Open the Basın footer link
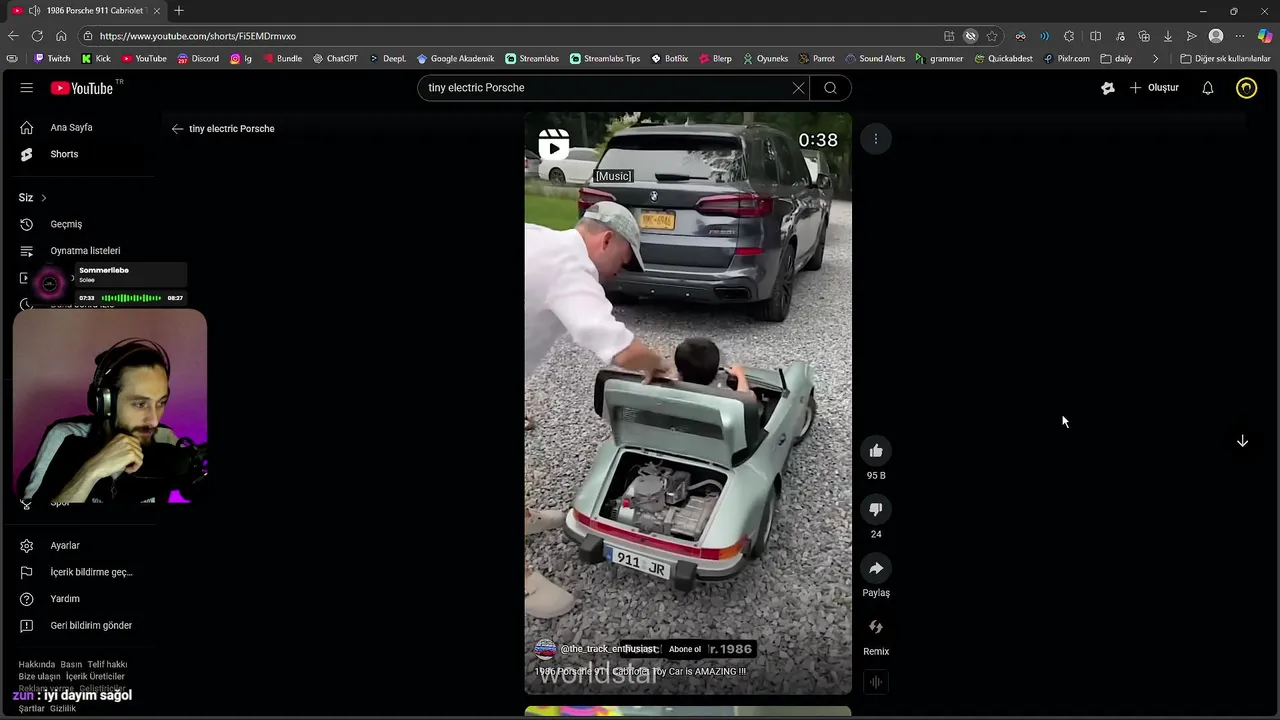The image size is (1280, 720). (x=71, y=665)
